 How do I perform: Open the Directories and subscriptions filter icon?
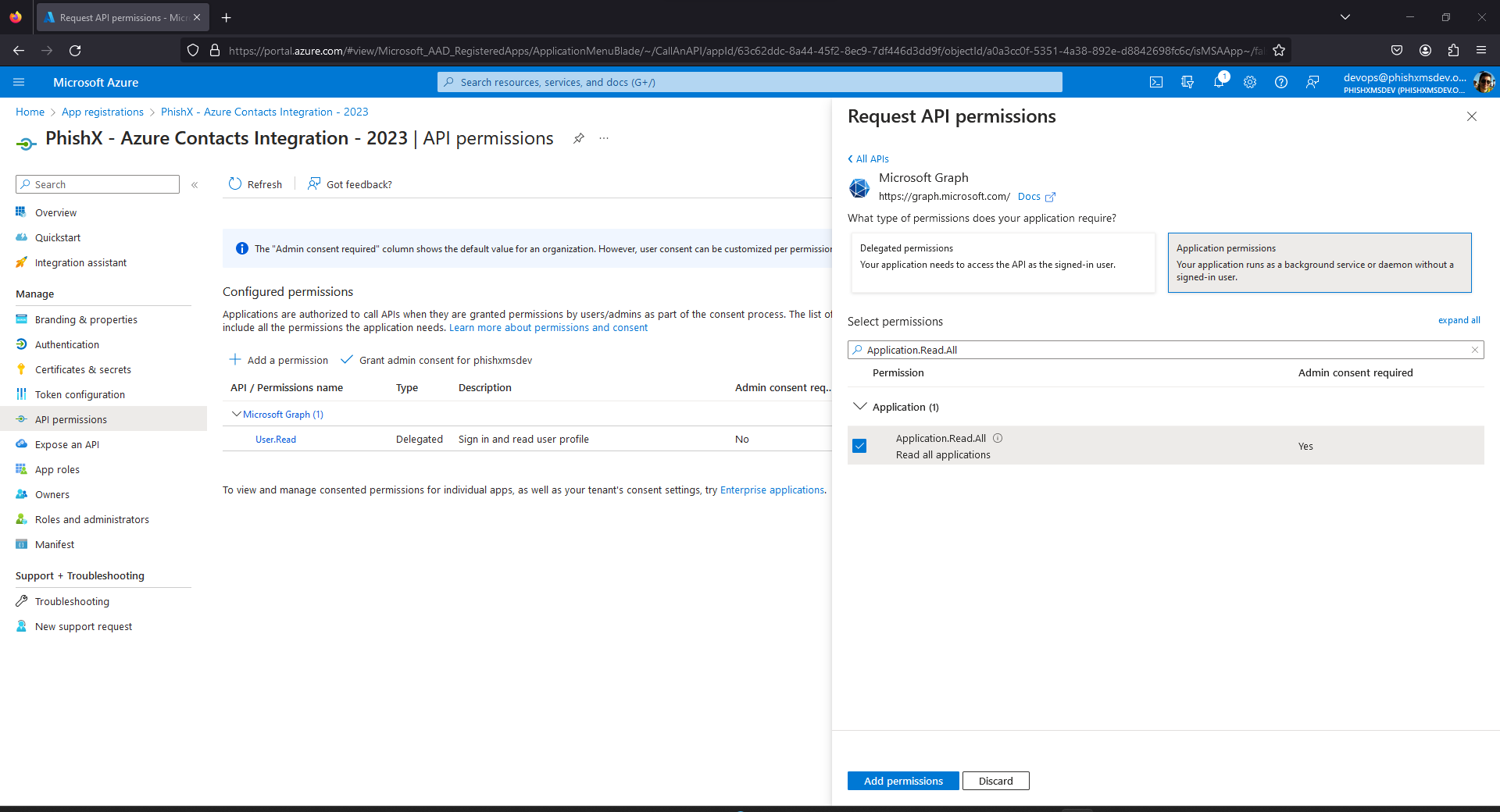tap(1187, 82)
